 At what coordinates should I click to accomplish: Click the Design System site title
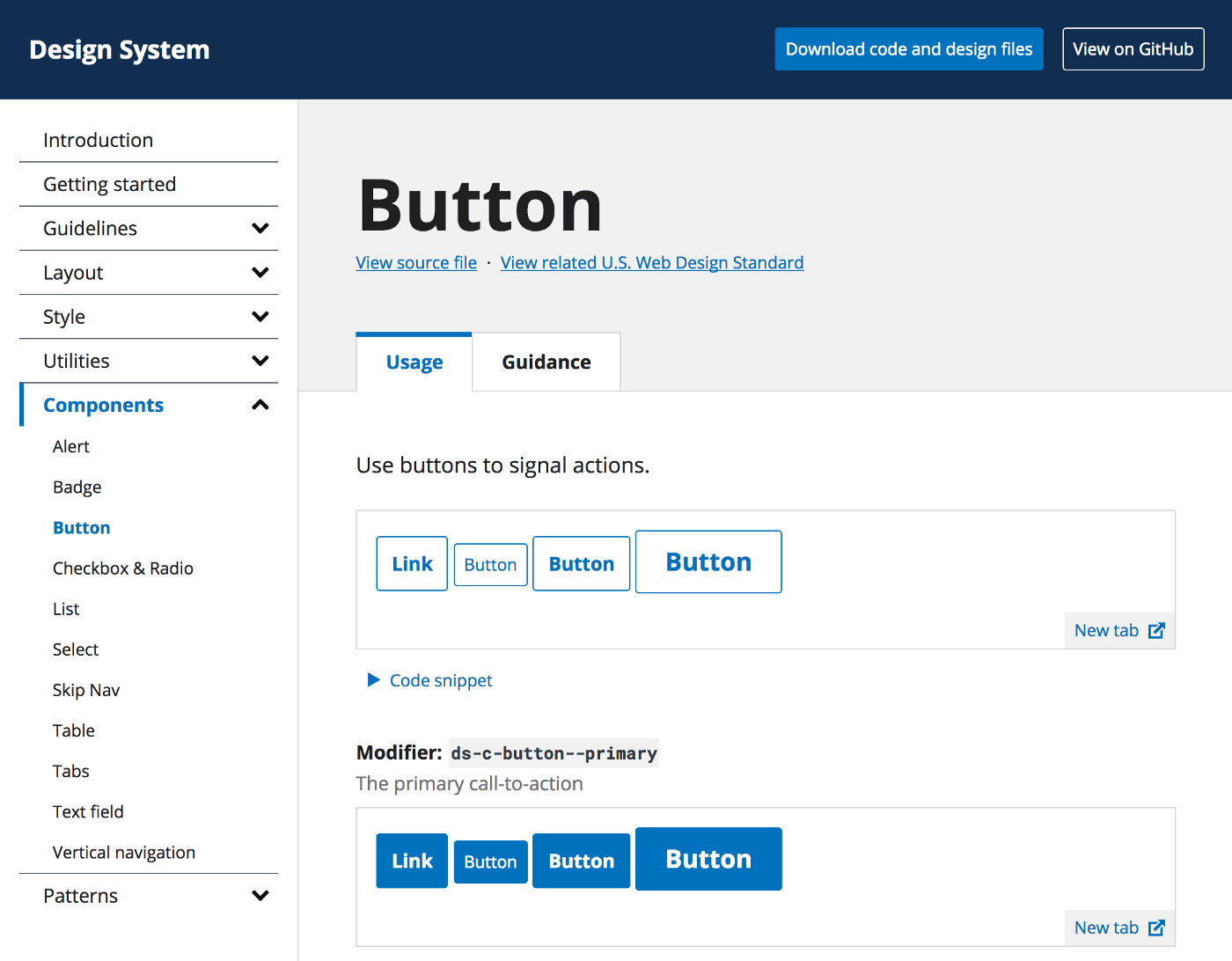click(120, 50)
